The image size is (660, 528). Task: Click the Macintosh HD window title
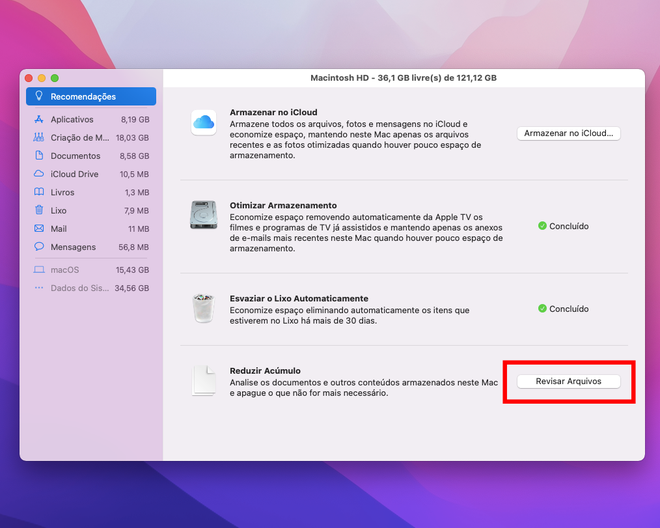pyautogui.click(x=403, y=78)
